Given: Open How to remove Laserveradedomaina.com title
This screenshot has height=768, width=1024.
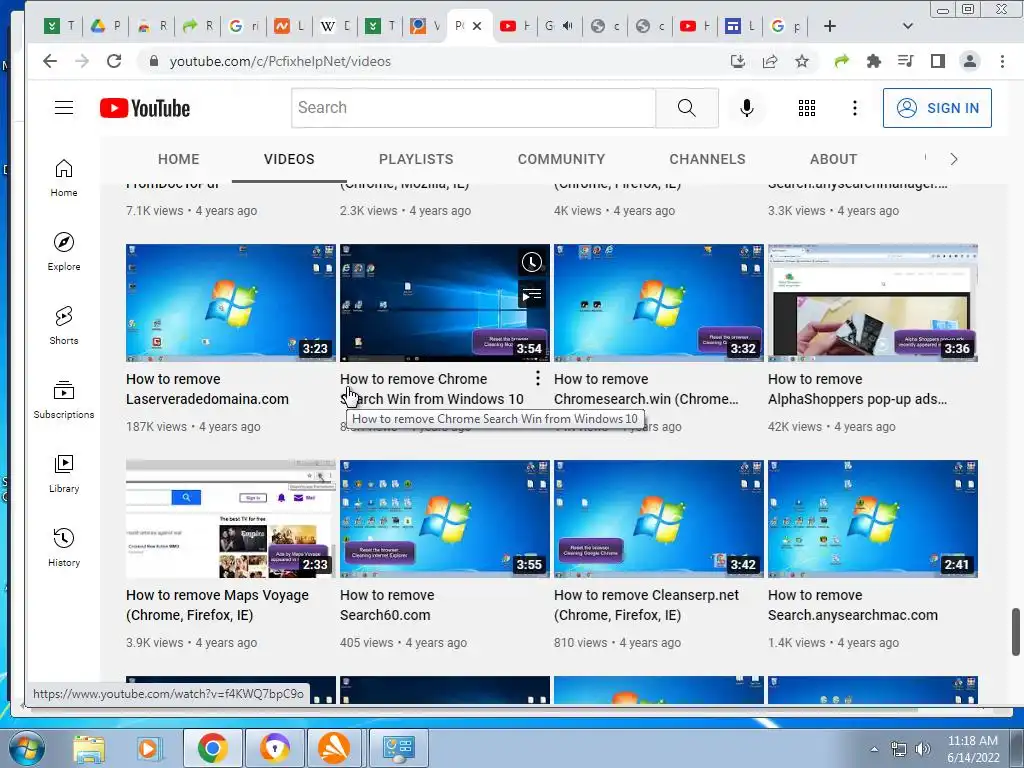Looking at the screenshot, I should pos(207,389).
